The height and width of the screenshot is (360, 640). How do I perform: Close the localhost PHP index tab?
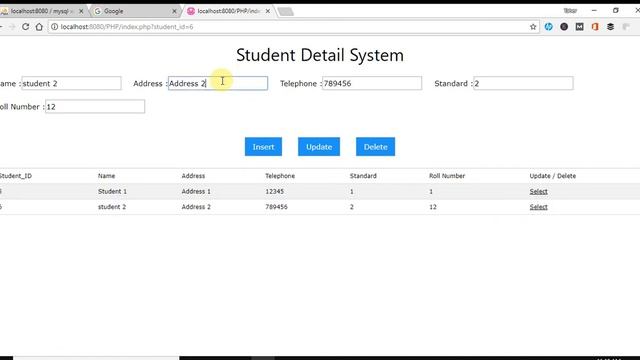pyautogui.click(x=268, y=11)
